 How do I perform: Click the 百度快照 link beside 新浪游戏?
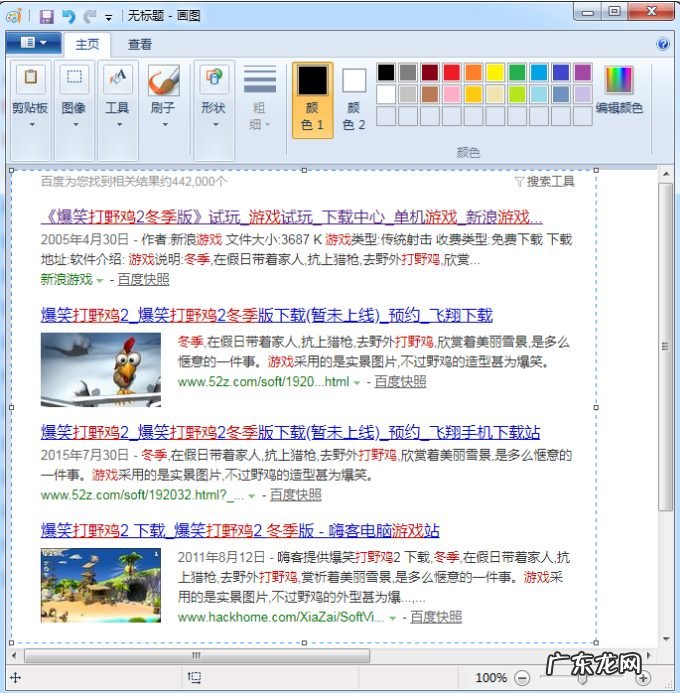pos(144,279)
